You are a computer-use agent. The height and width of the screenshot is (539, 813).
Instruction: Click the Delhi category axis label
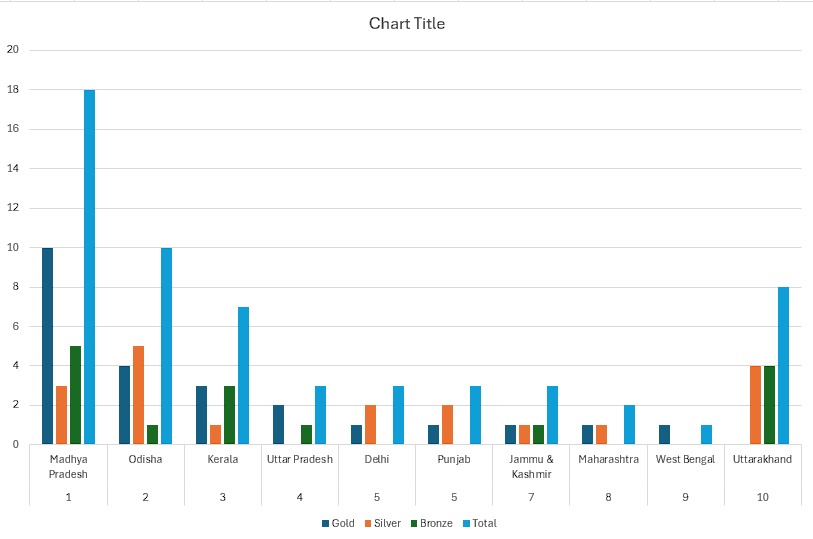pos(378,459)
